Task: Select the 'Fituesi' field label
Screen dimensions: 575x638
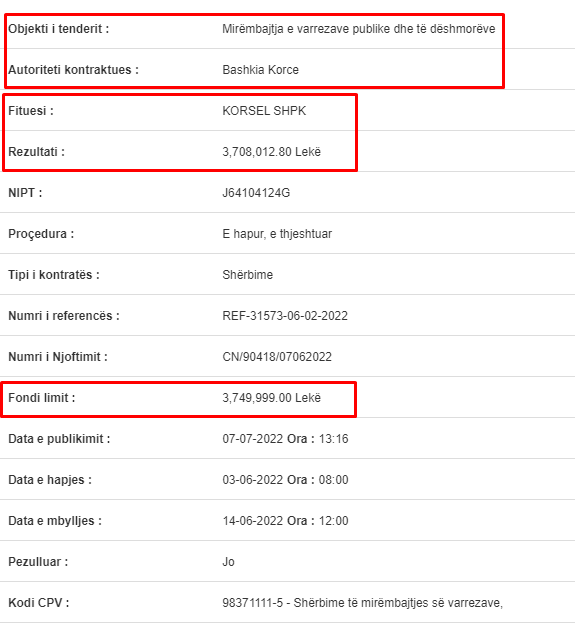Action: tap(31, 111)
